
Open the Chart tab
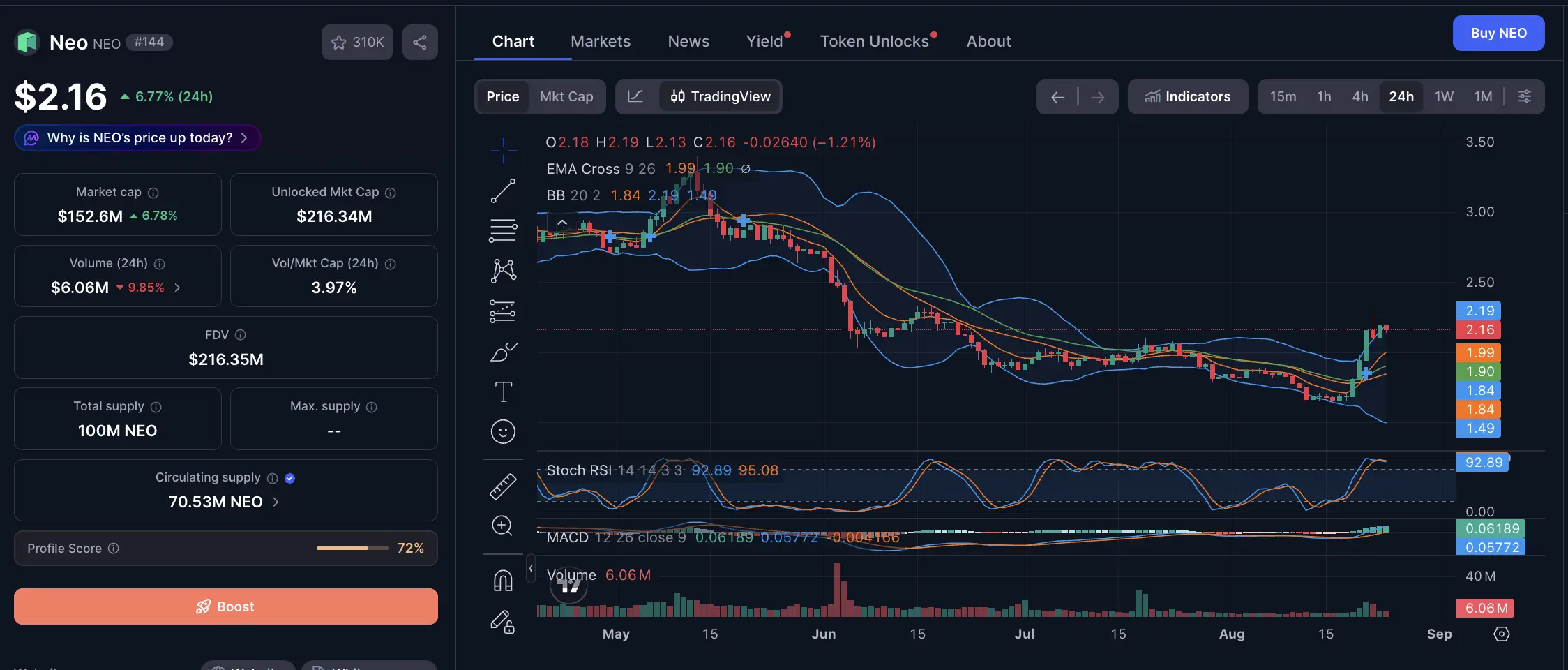tap(513, 41)
